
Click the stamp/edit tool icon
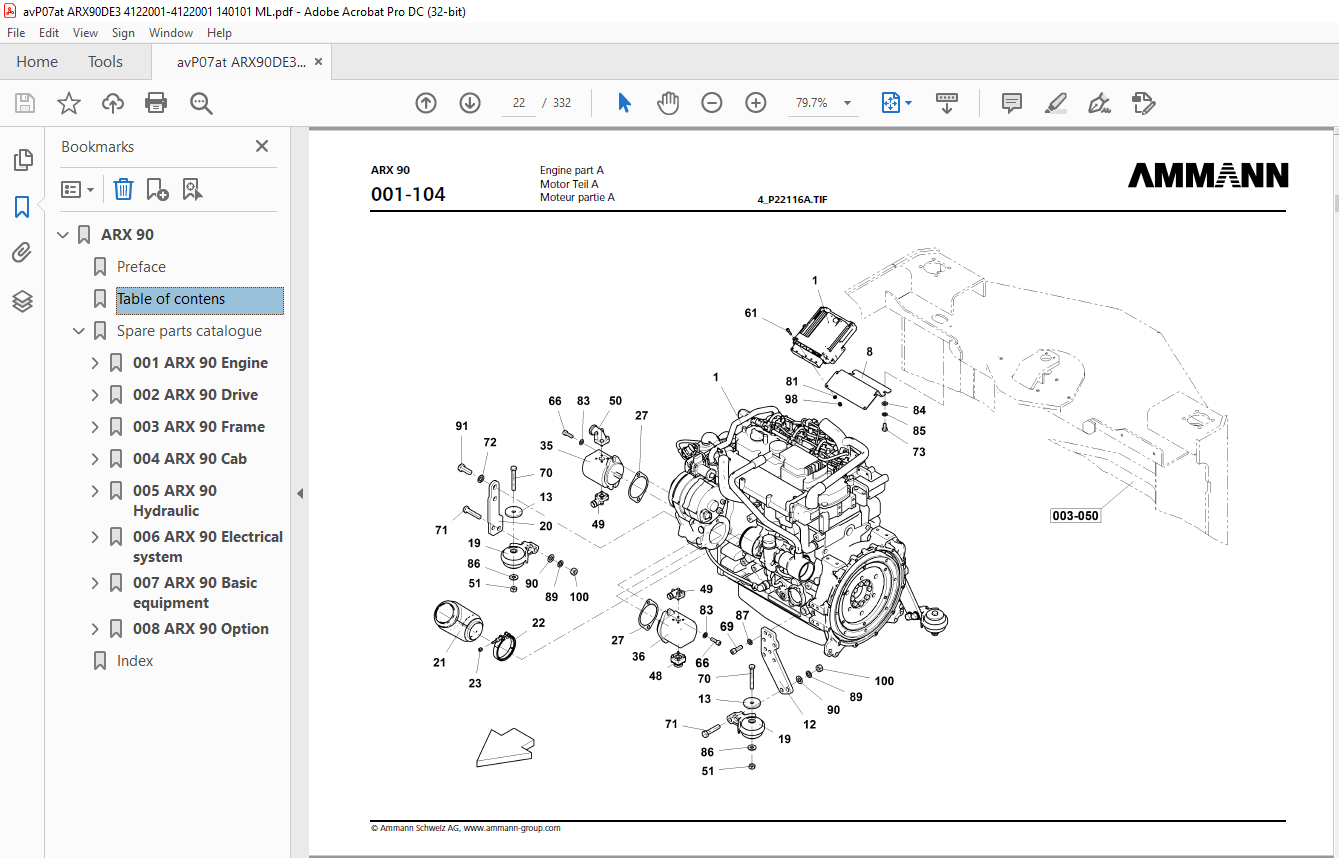(1144, 103)
